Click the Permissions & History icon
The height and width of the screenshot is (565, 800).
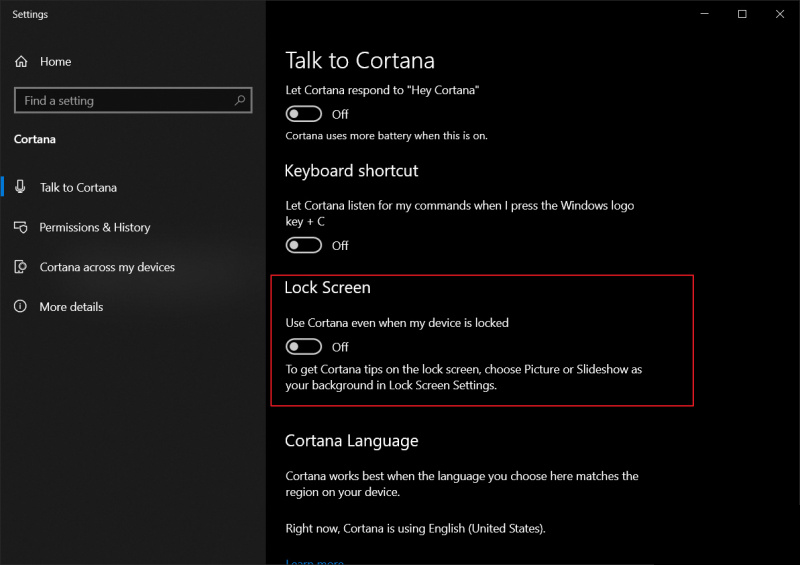coord(21,227)
